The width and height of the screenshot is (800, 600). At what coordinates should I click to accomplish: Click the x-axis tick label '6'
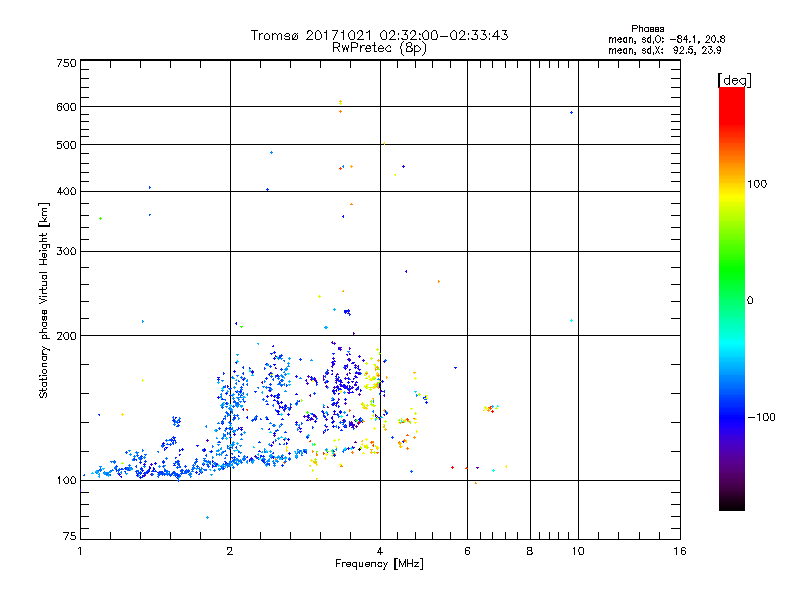point(467,551)
